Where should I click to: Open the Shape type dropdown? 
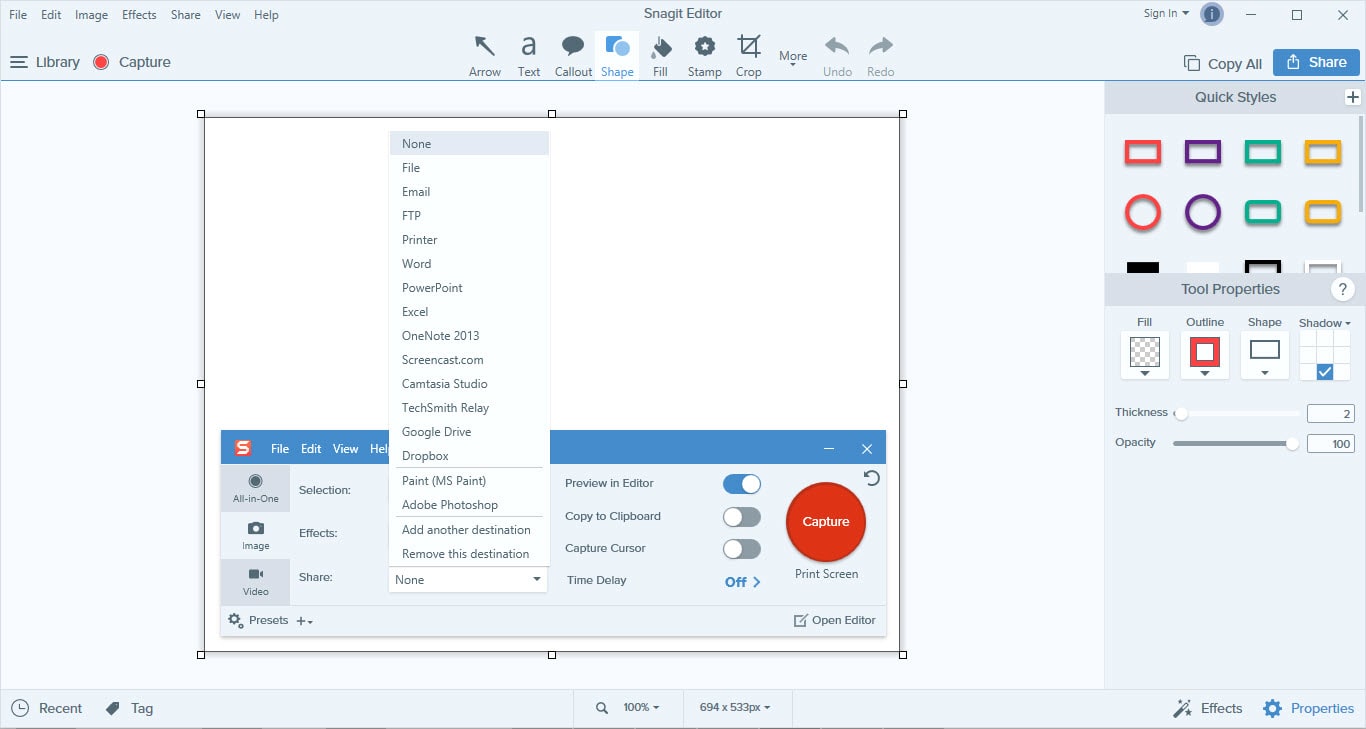1265,356
